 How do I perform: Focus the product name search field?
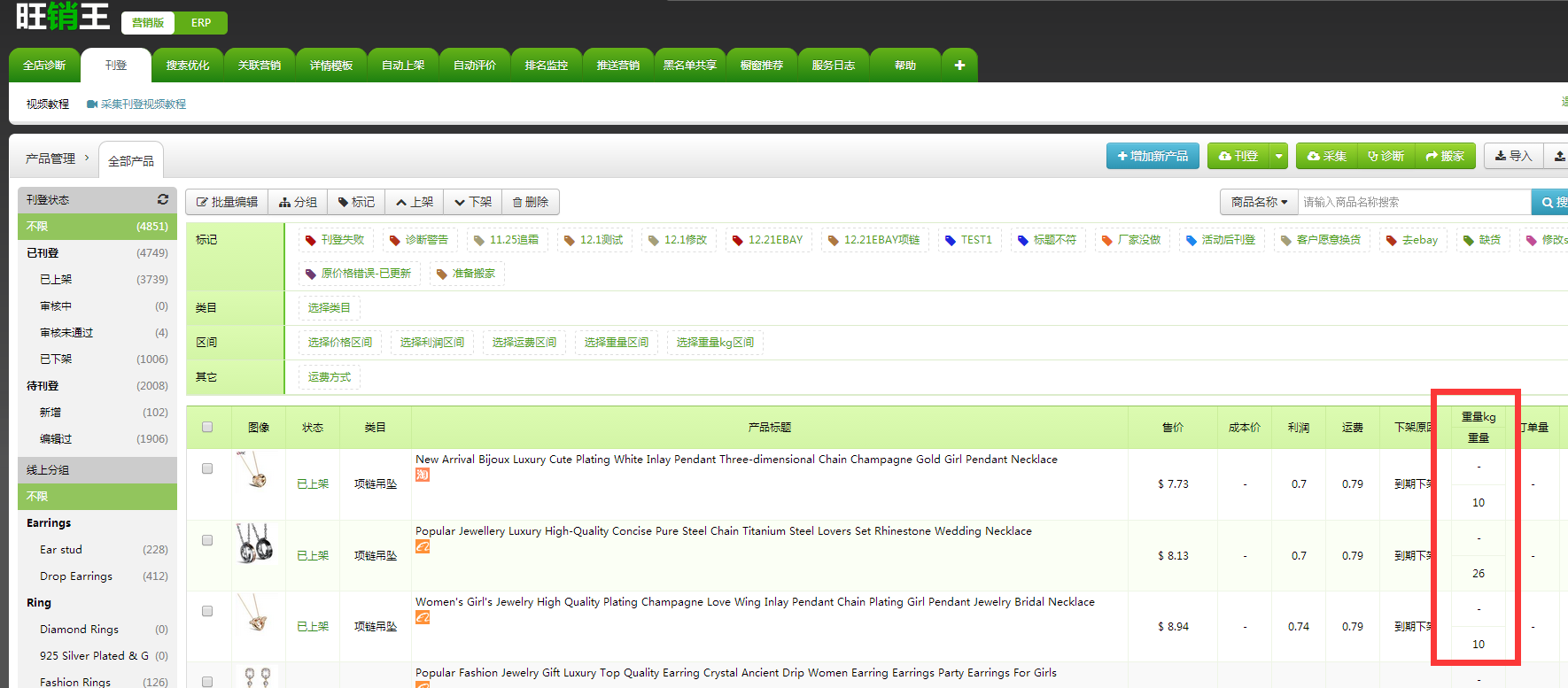(x=1415, y=202)
